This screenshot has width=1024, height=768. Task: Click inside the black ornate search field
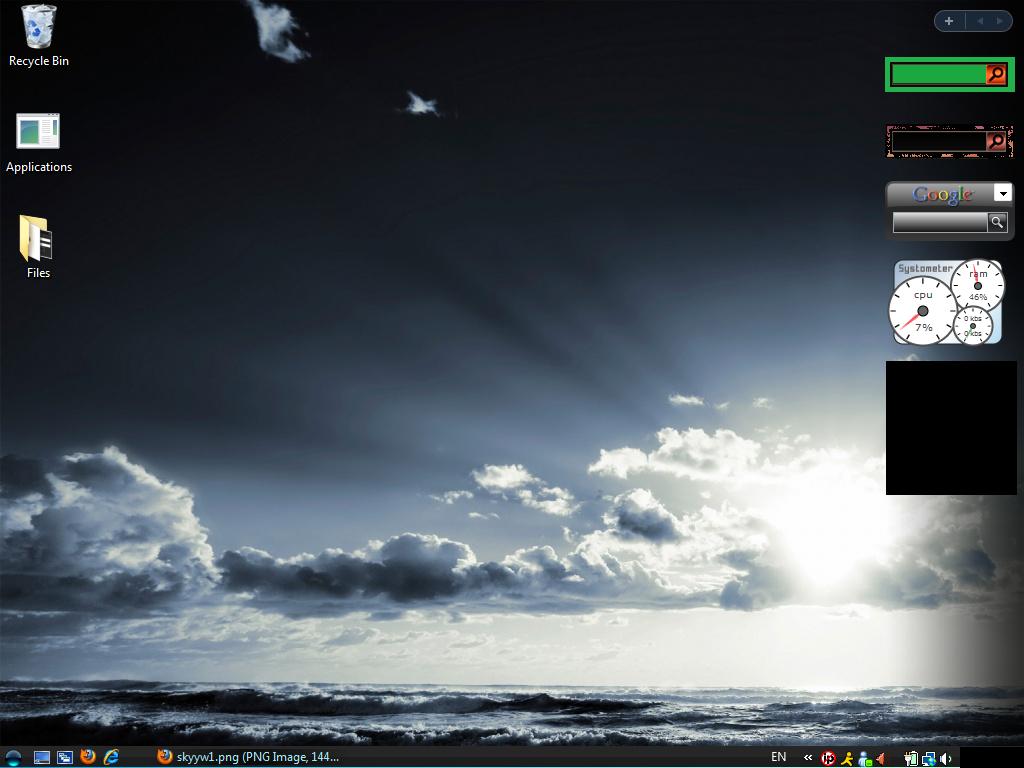(939, 141)
